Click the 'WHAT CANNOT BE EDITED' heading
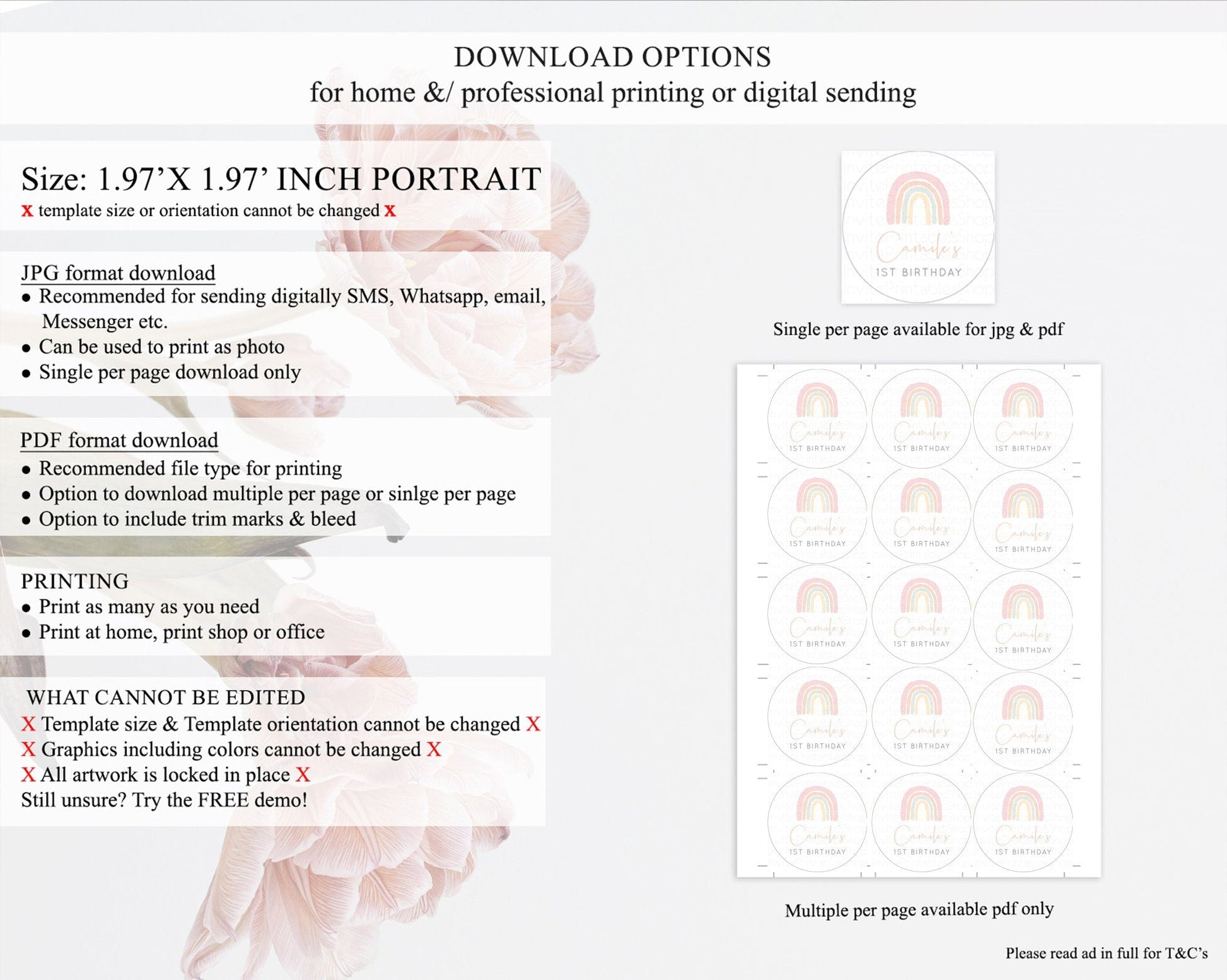 click(x=166, y=698)
